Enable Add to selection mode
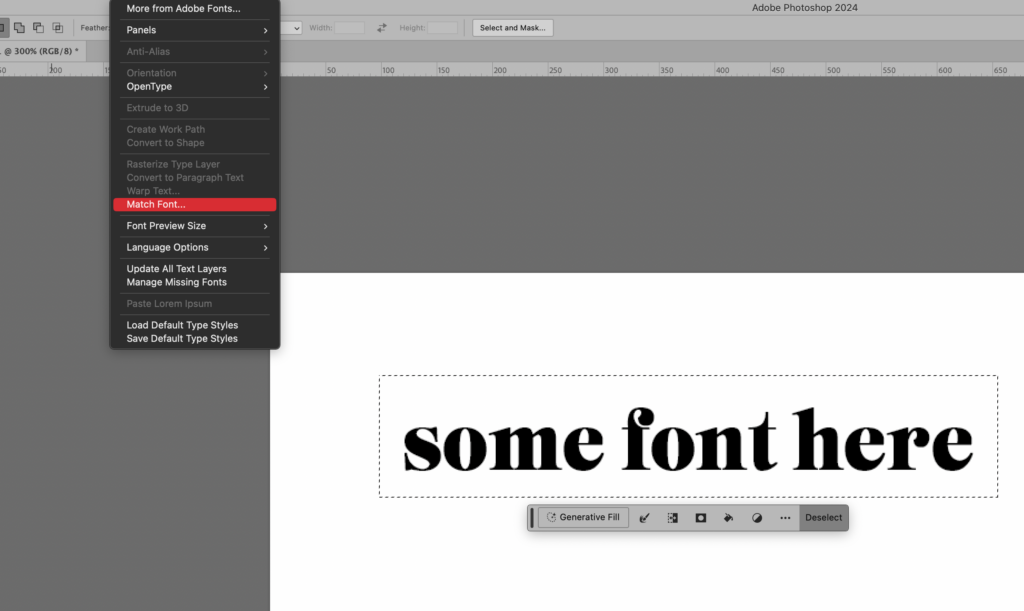Viewport: 1024px width, 611px height. (20, 27)
